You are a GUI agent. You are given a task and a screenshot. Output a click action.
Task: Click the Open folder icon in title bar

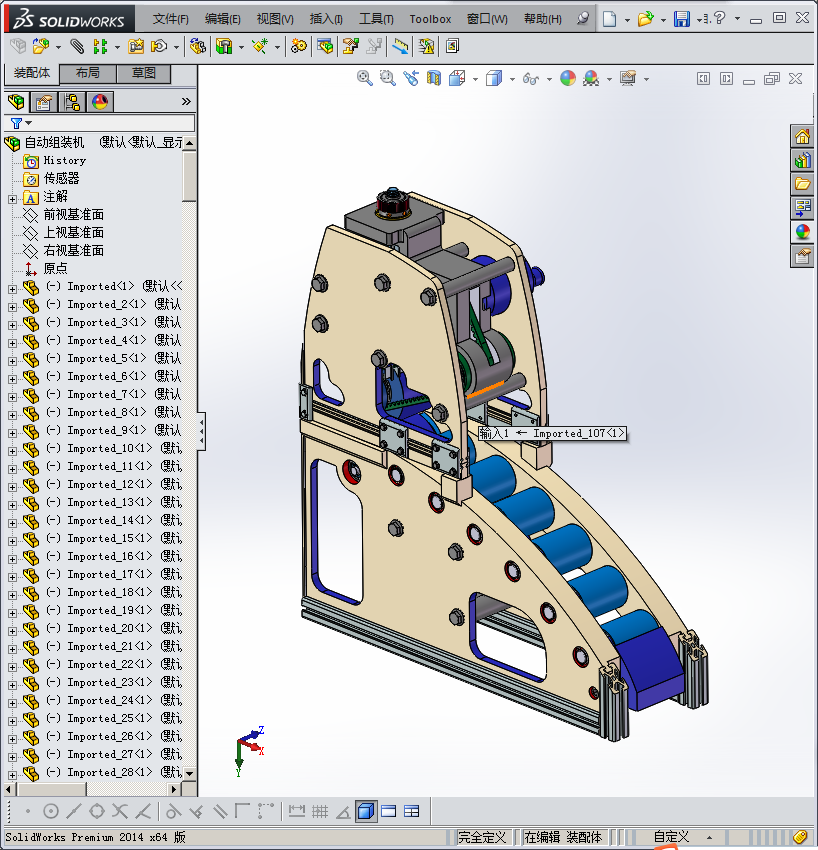coord(645,19)
